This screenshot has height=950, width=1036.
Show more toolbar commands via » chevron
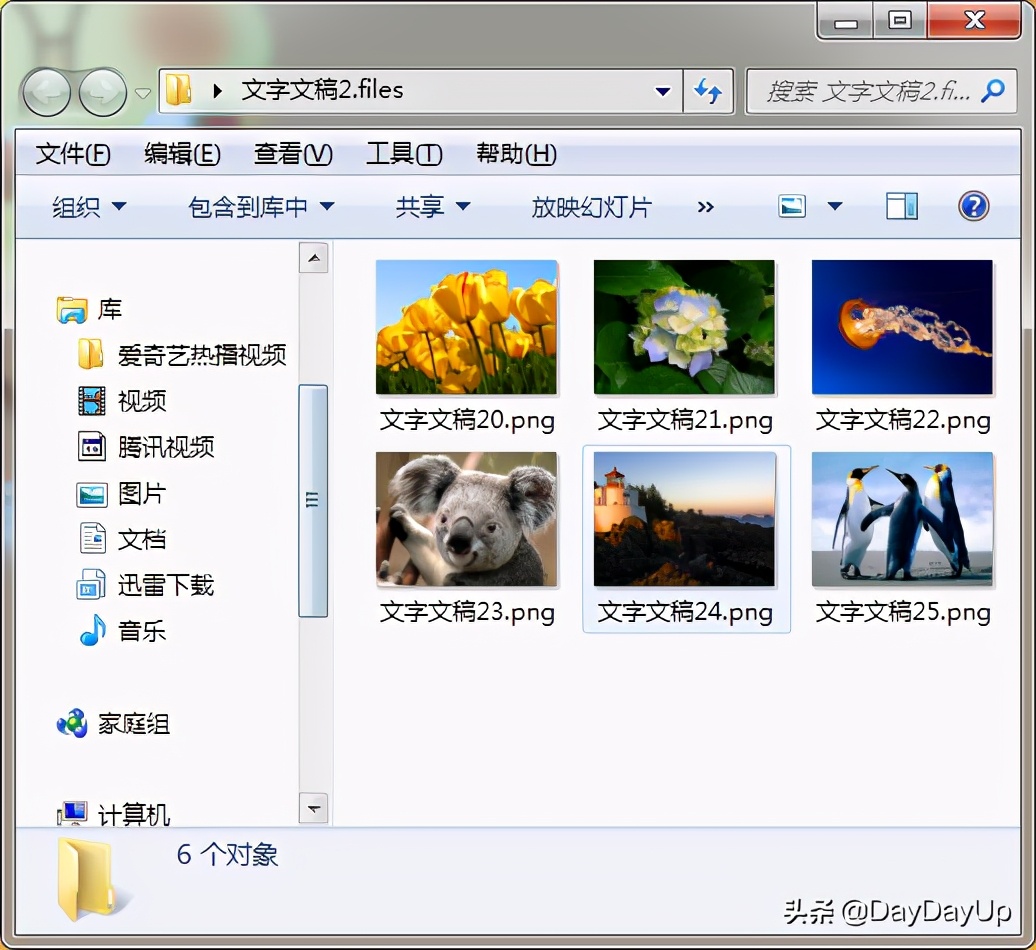pos(706,207)
